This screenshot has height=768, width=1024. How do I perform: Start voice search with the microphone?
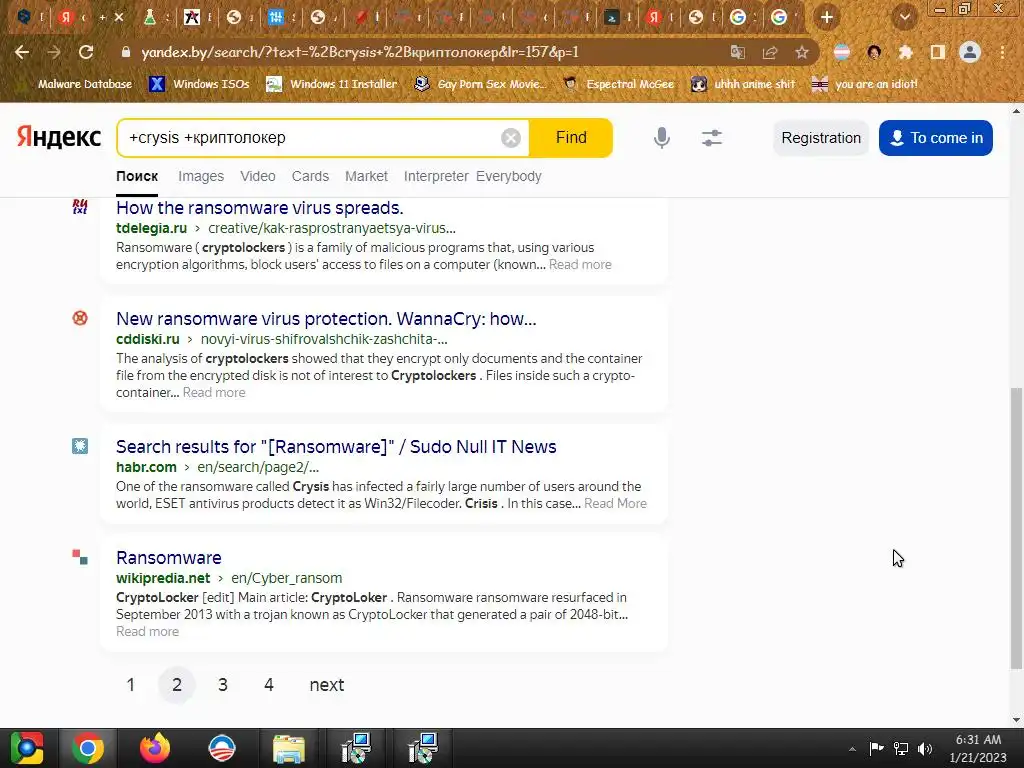[662, 138]
